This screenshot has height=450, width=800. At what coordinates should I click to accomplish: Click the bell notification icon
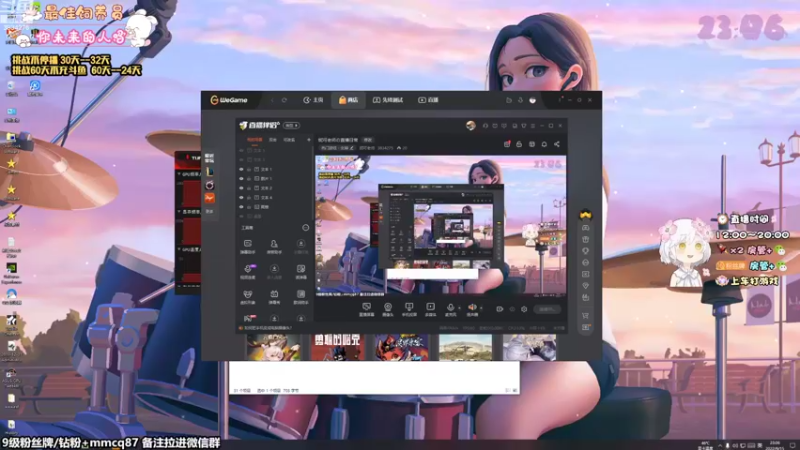click(x=544, y=144)
